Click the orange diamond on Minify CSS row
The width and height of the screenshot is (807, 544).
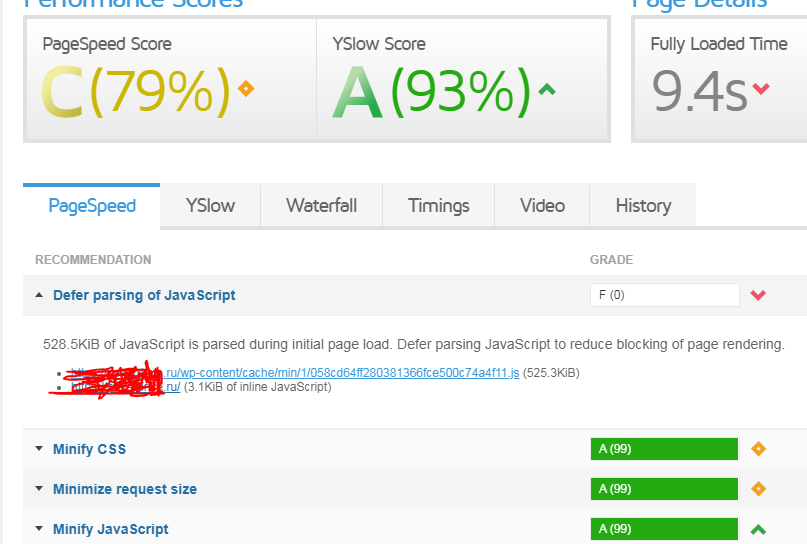758,449
